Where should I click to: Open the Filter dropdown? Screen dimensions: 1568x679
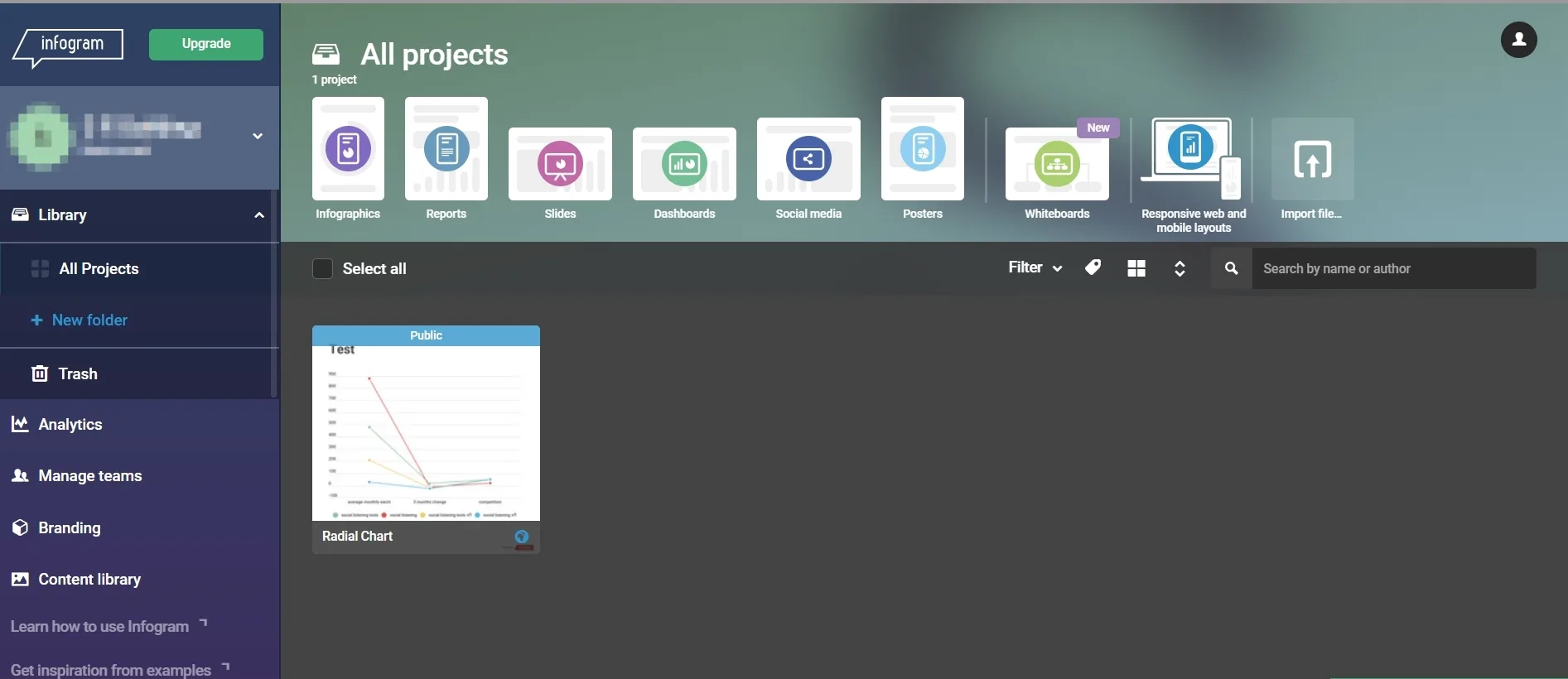(x=1035, y=267)
